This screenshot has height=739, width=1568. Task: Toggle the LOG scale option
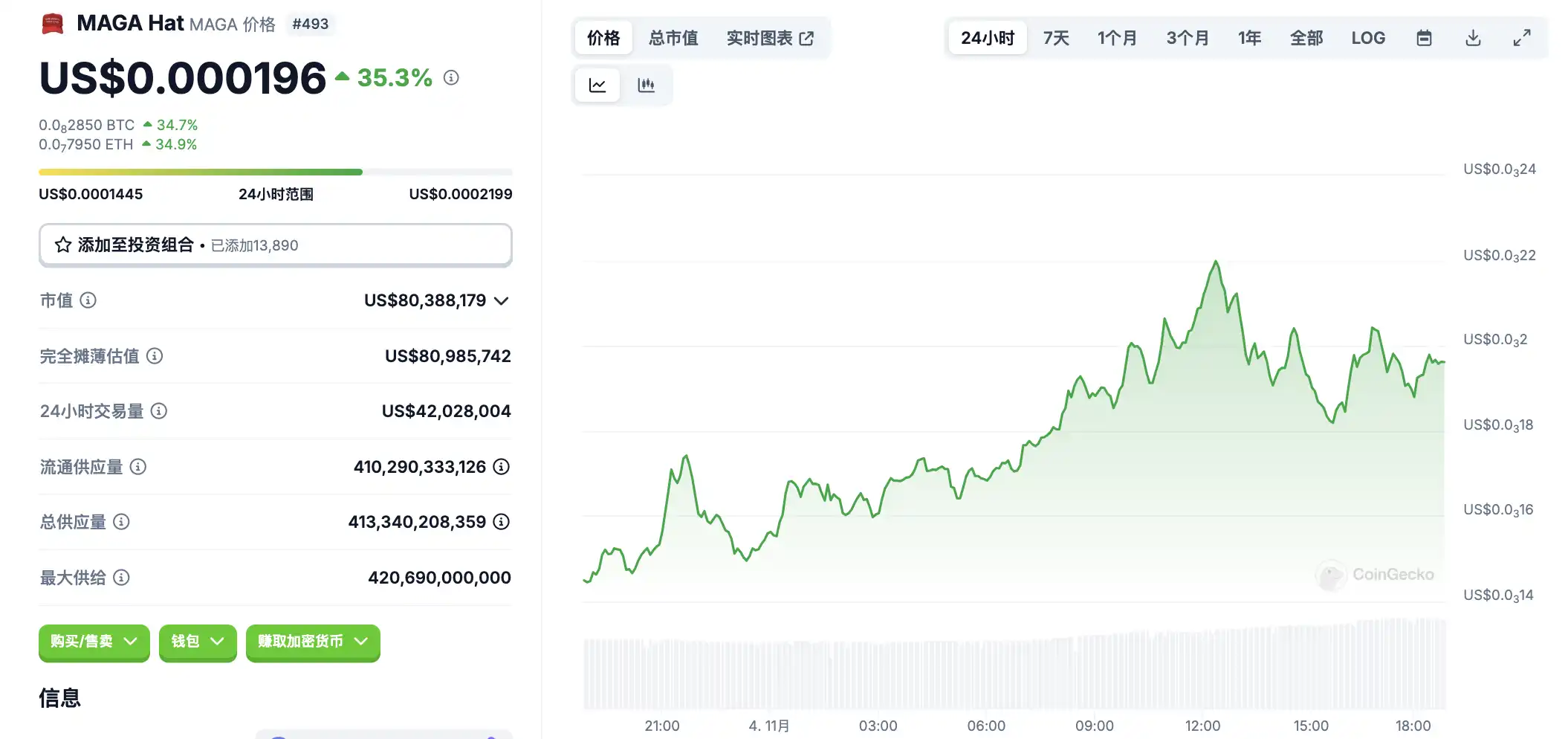tap(1368, 38)
